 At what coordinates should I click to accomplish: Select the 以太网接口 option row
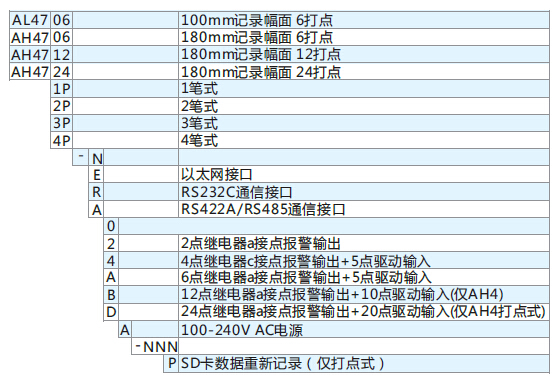[x=319, y=174]
